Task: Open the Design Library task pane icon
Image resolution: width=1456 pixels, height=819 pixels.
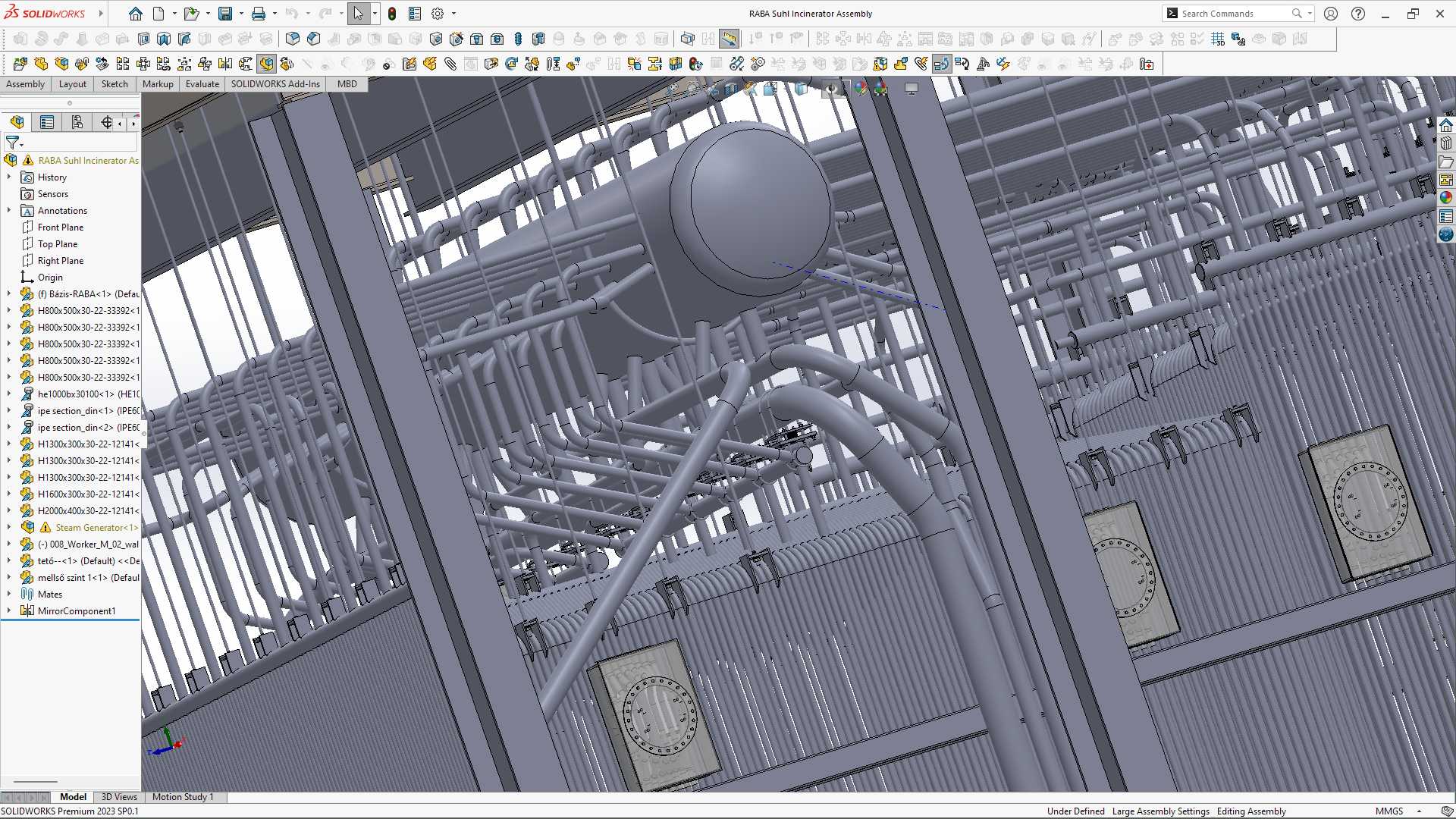Action: [x=1446, y=143]
